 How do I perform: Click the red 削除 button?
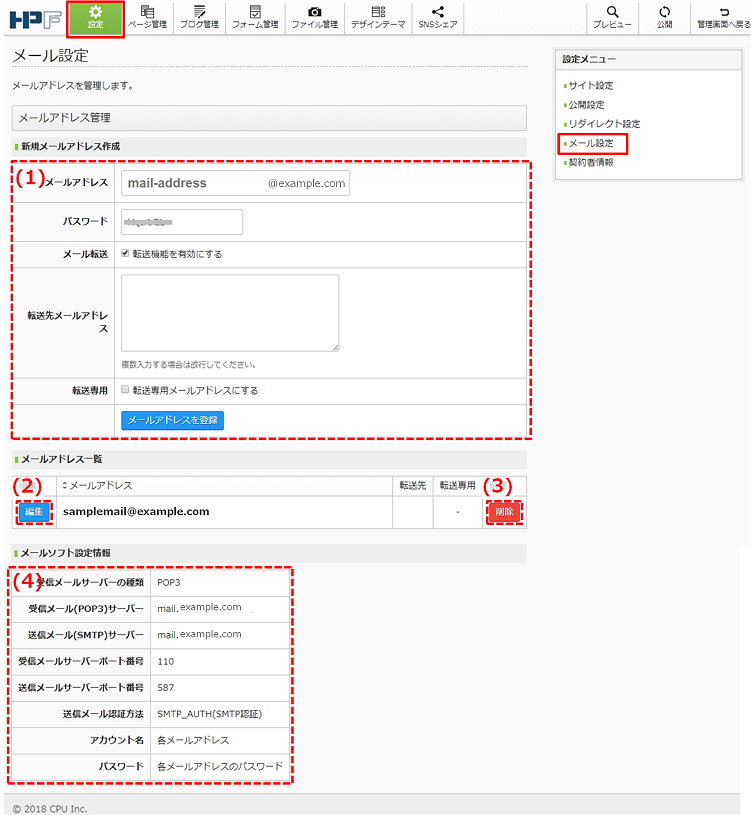pos(504,511)
